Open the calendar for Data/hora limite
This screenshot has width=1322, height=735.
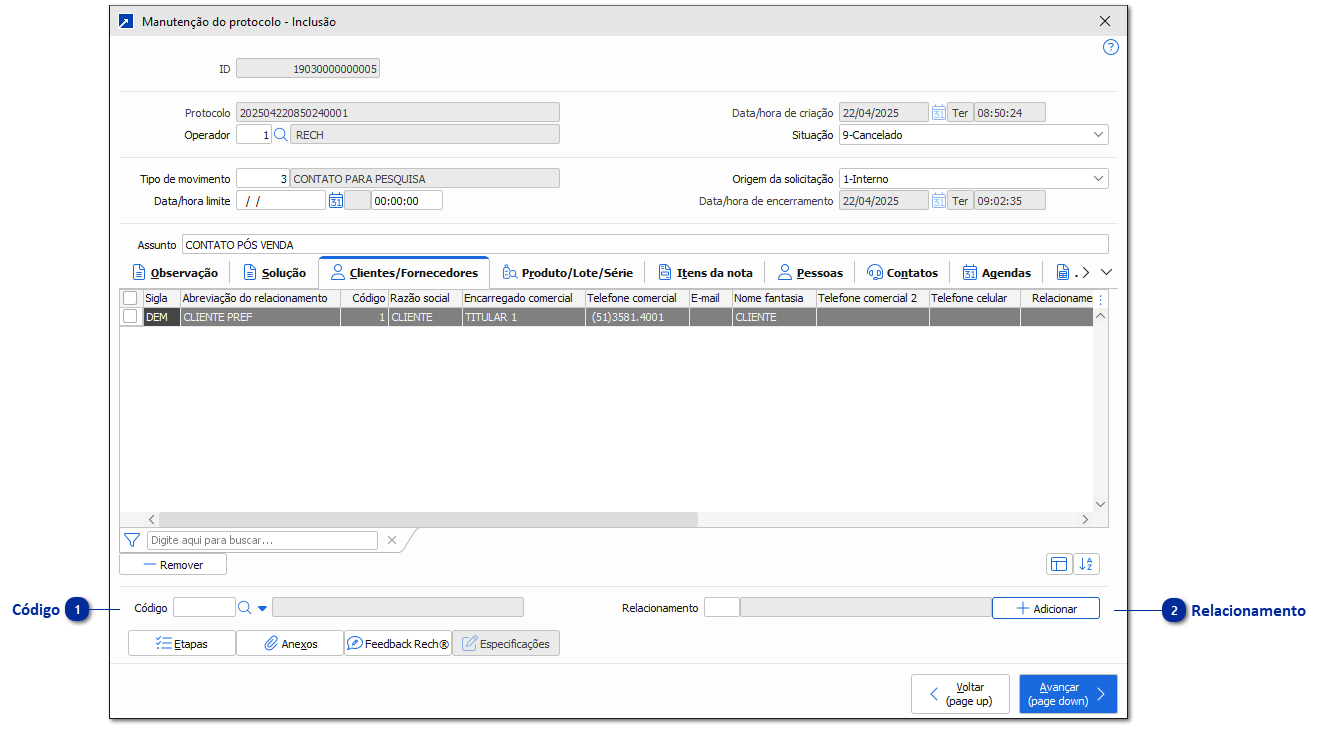click(336, 200)
